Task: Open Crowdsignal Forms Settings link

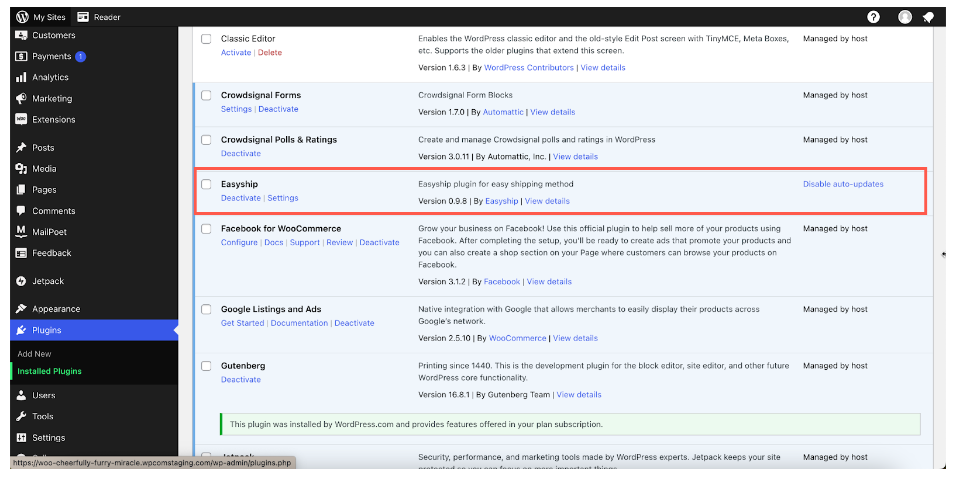Action: (236, 109)
